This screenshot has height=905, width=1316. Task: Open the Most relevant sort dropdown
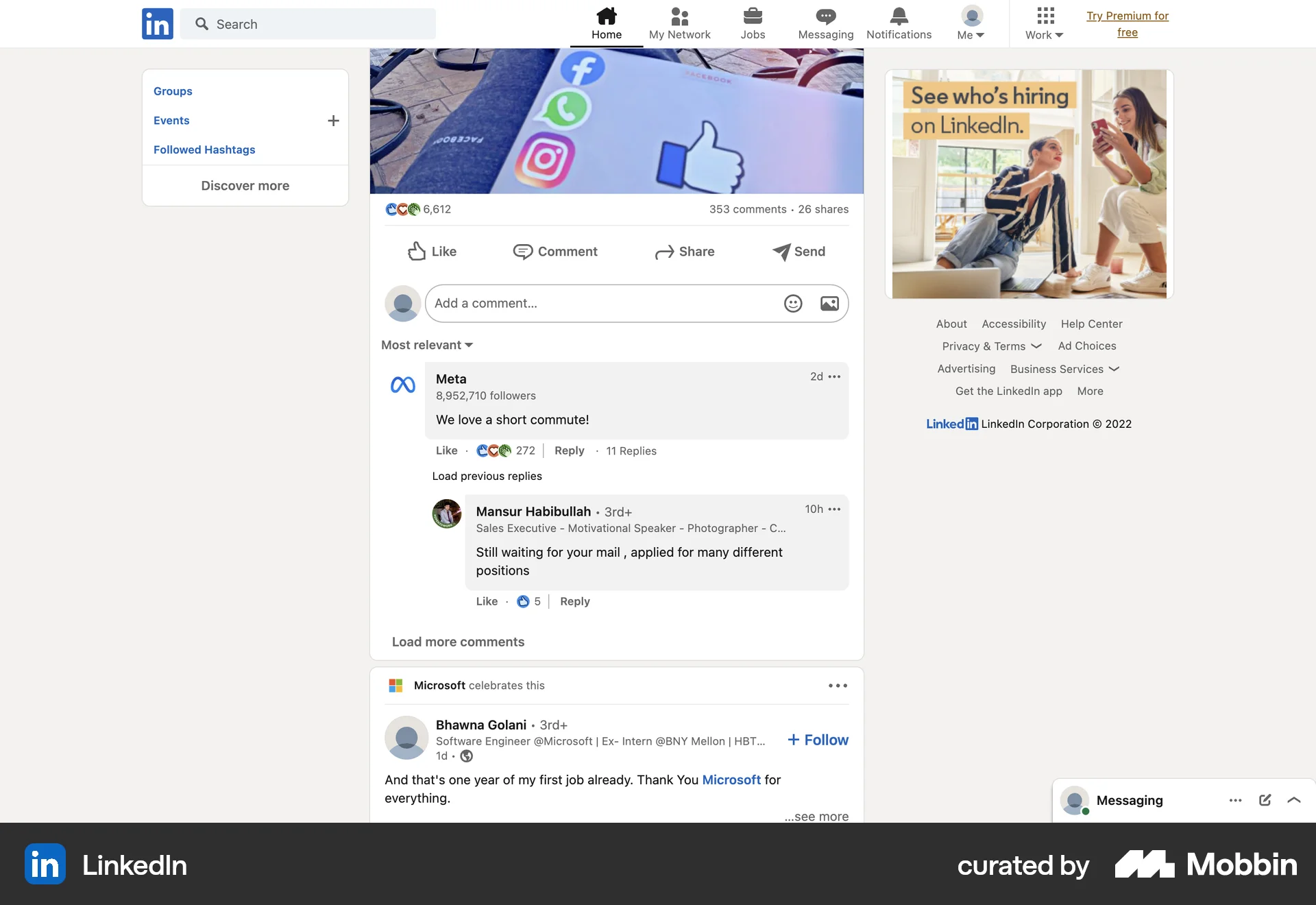pyautogui.click(x=426, y=345)
